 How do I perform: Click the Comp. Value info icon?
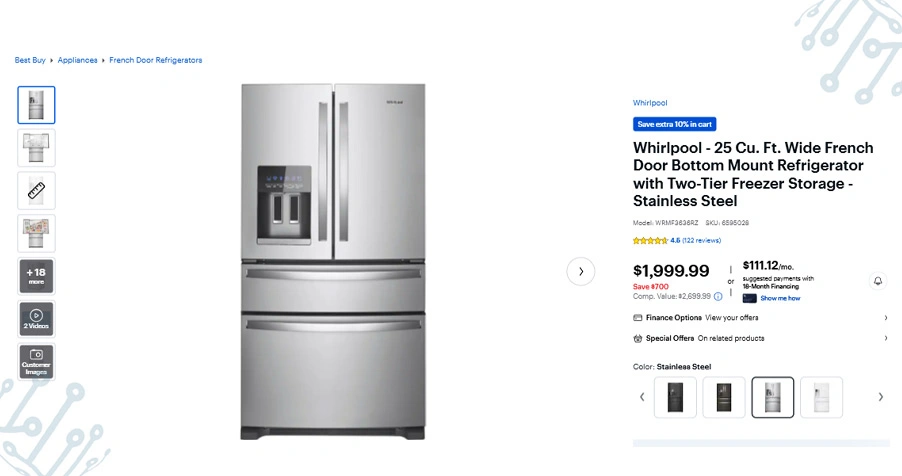[x=718, y=296]
